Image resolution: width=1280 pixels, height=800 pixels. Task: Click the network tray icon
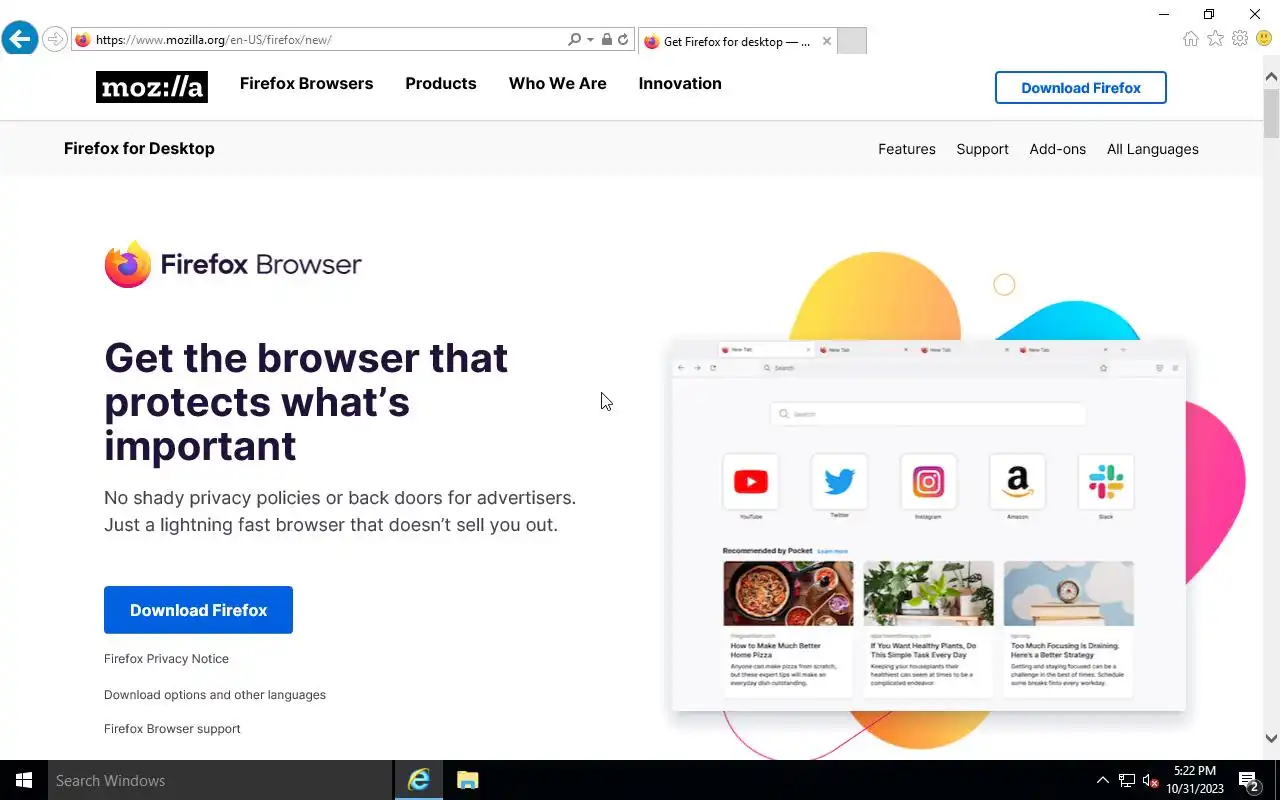1127,780
